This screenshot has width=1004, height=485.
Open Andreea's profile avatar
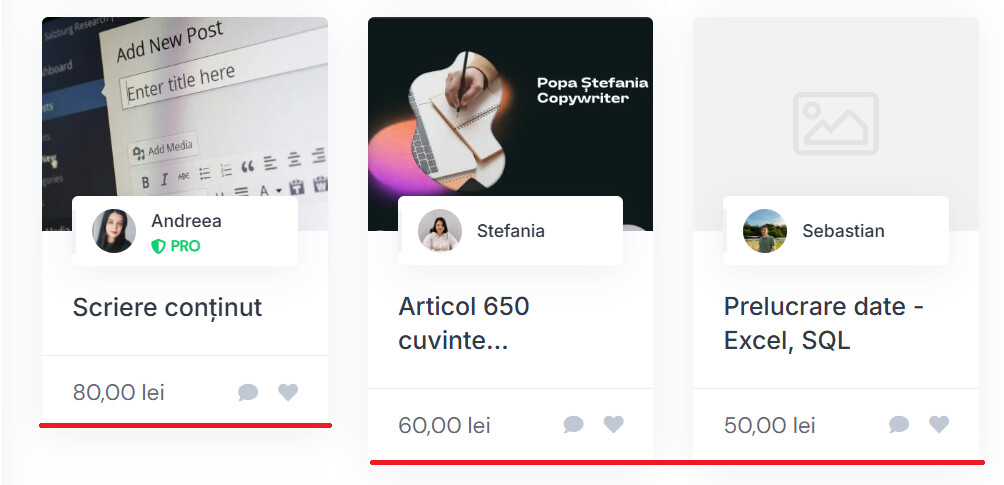(114, 231)
